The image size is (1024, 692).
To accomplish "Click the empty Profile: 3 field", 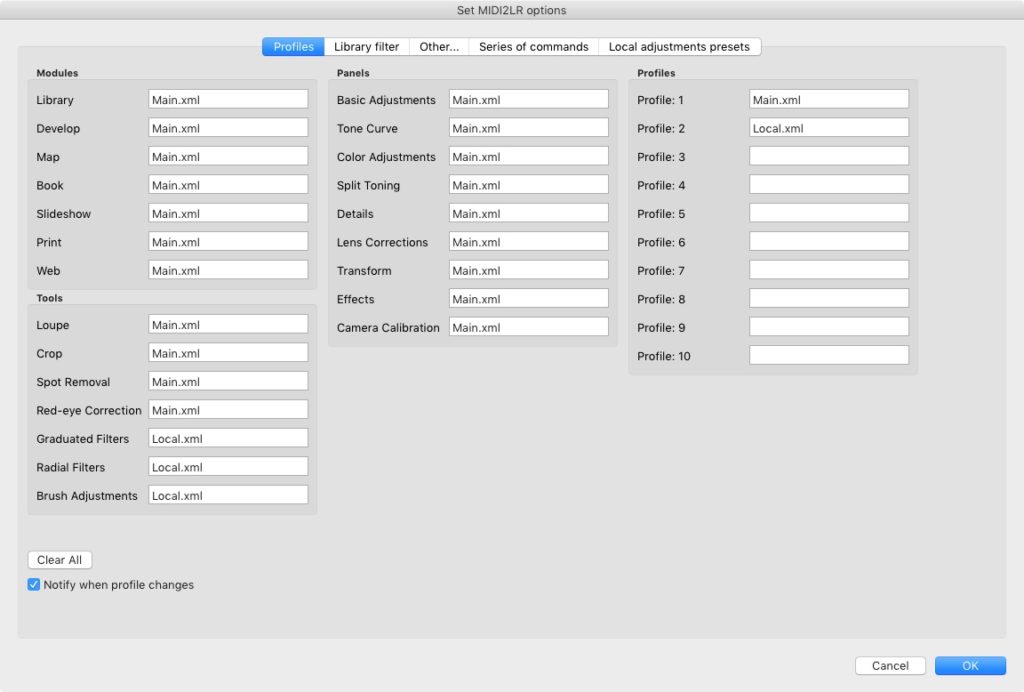I will coord(828,157).
